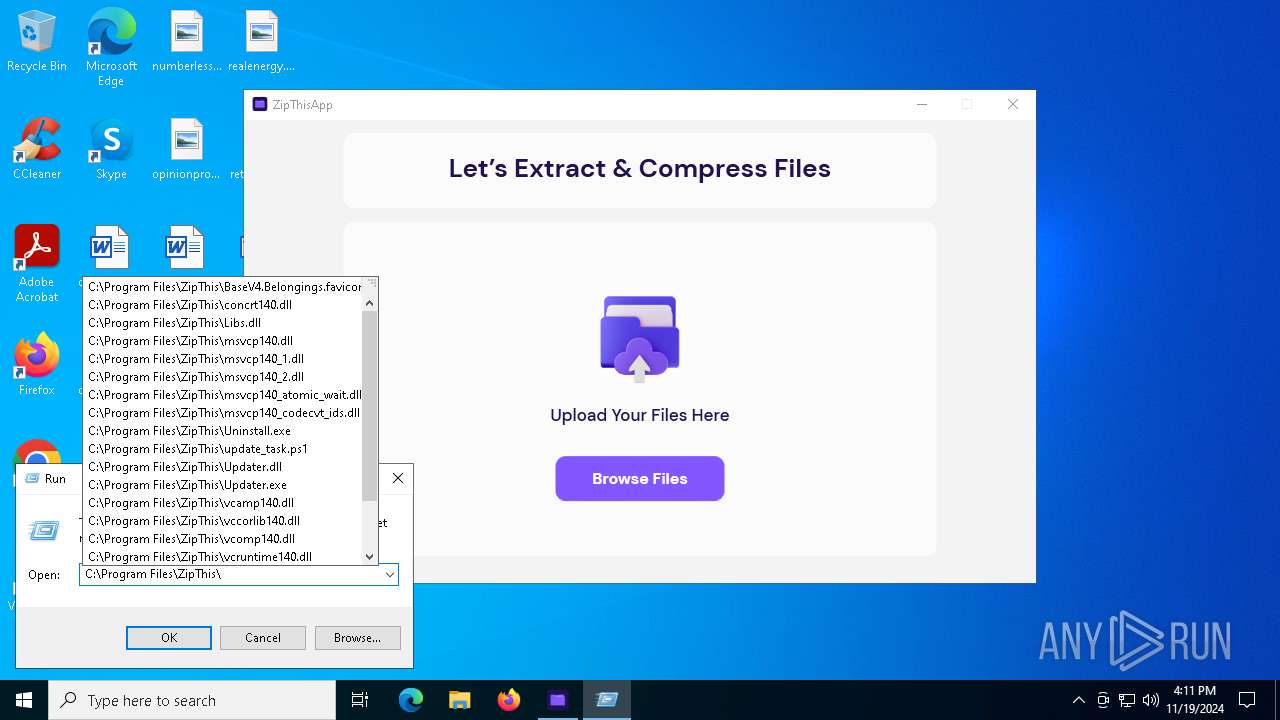Viewport: 1280px width, 720px height.
Task: Open the Recycle Bin desktop icon
Action: [37, 42]
